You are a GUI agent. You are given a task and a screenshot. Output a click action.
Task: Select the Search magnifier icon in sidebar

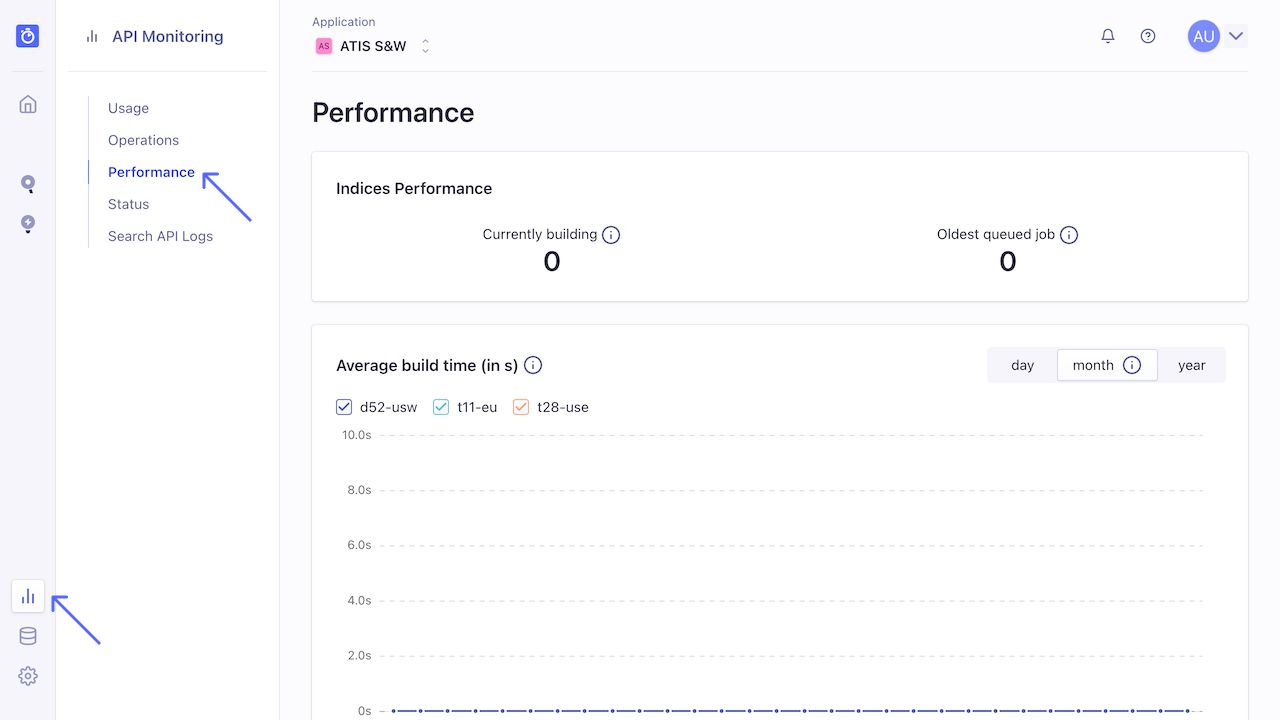(27, 185)
